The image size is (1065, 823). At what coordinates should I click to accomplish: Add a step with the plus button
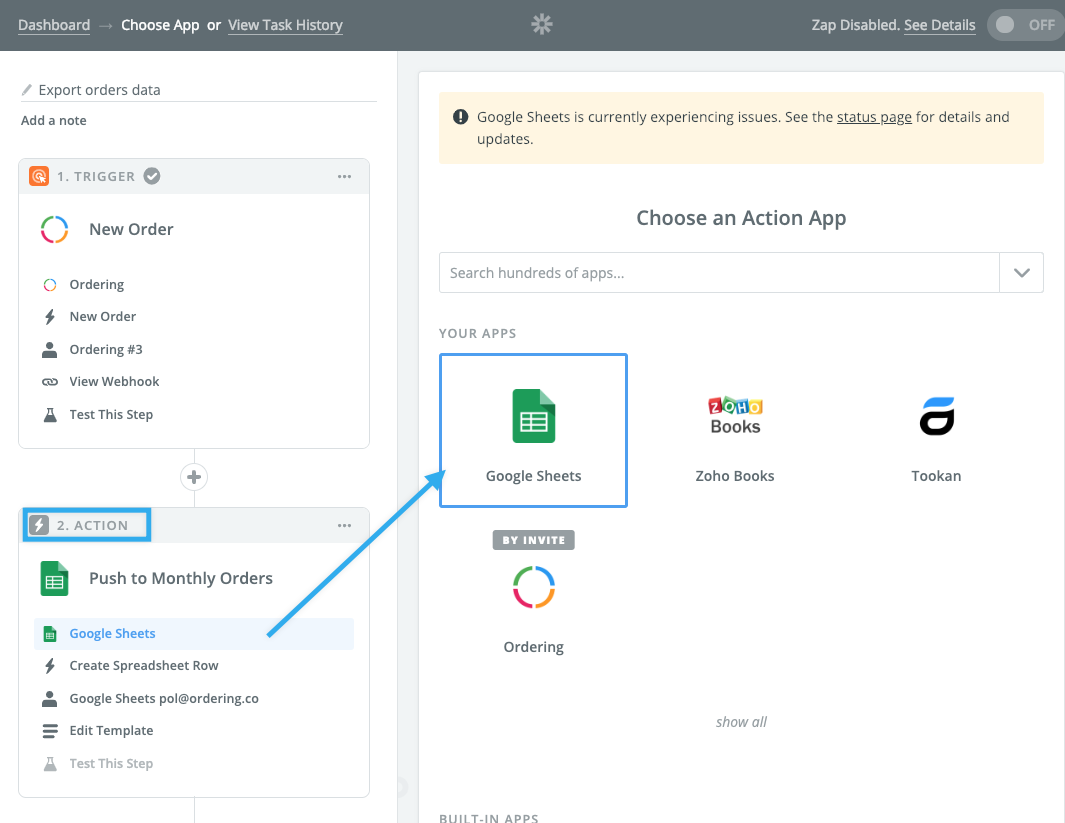194,477
